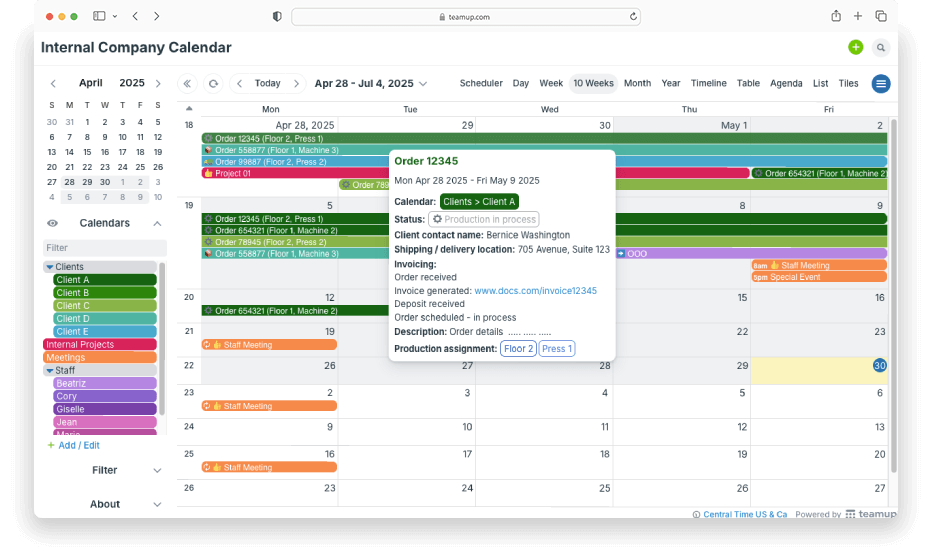Switch to the Timeline view

[709, 84]
